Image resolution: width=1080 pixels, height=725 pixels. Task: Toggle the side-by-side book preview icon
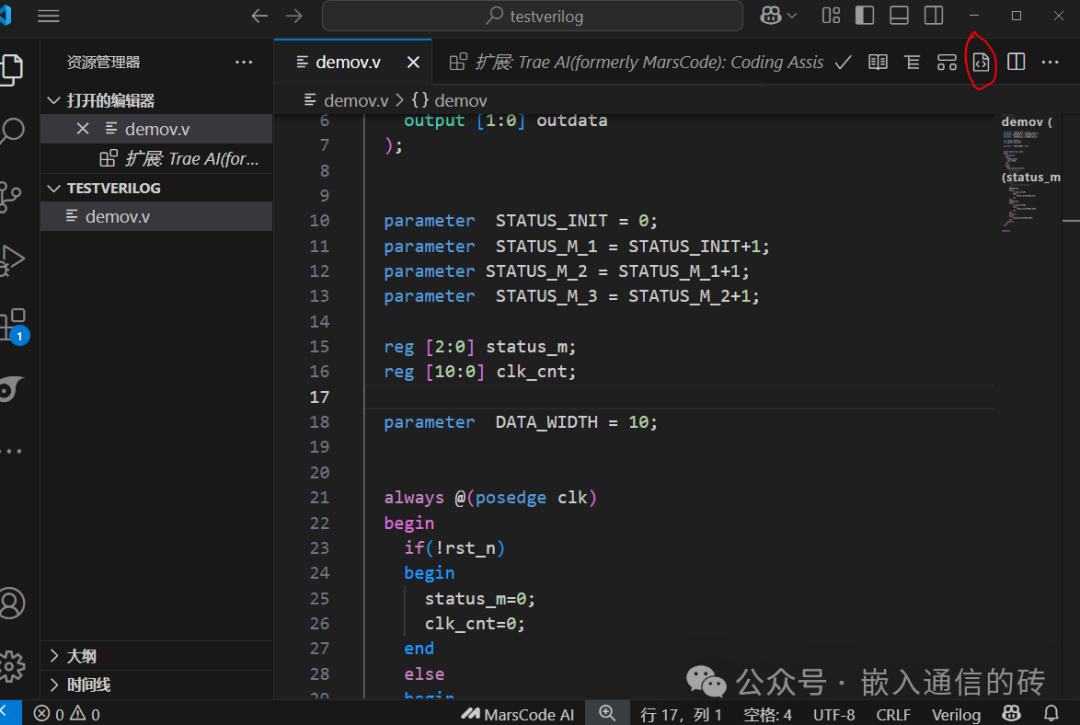(877, 61)
